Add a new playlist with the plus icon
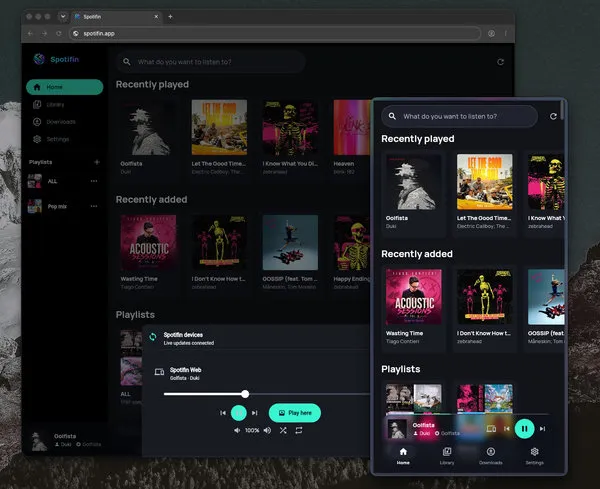The width and height of the screenshot is (600, 489). (97, 162)
